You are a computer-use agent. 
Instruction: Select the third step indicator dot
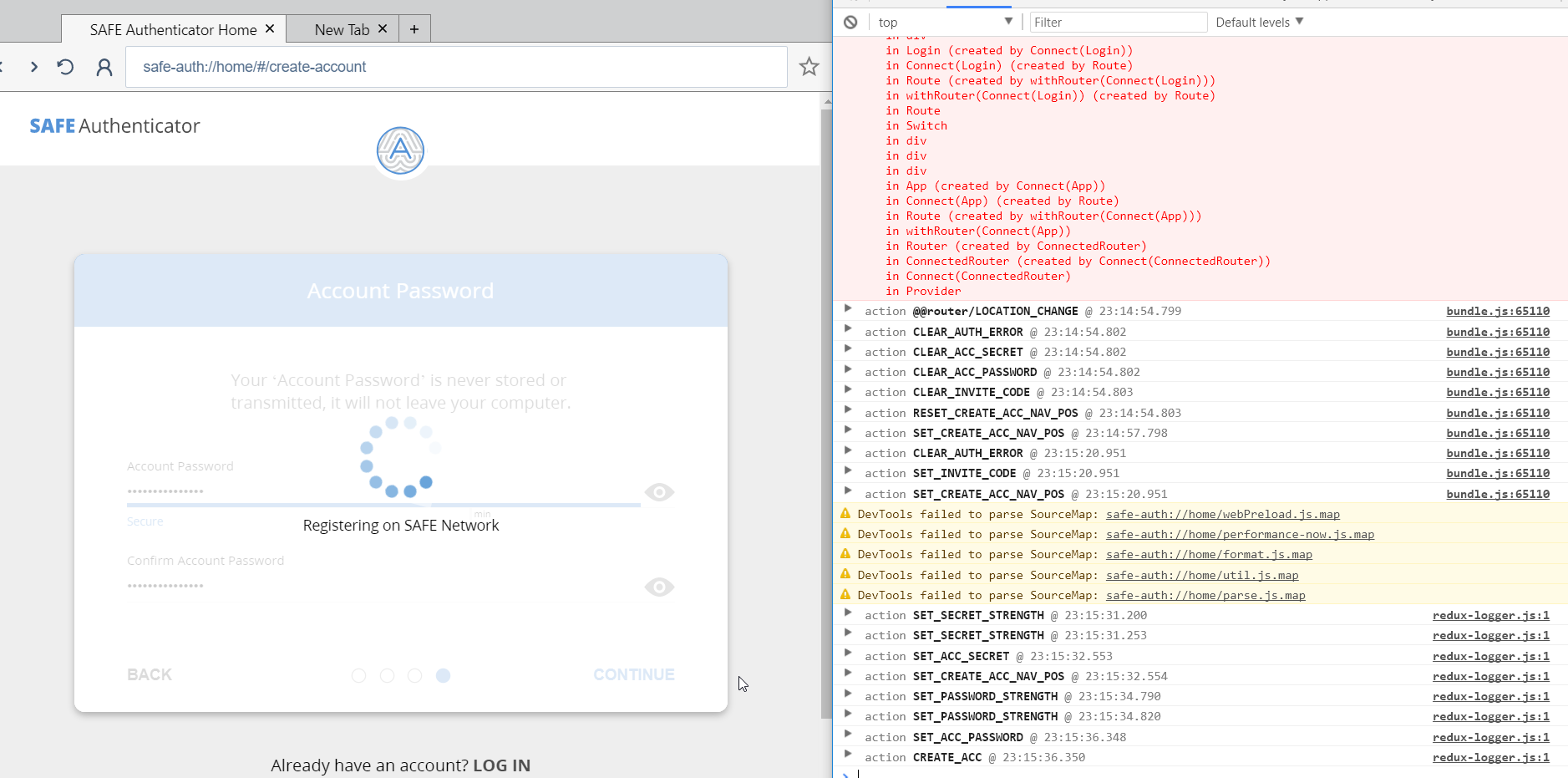click(x=415, y=675)
